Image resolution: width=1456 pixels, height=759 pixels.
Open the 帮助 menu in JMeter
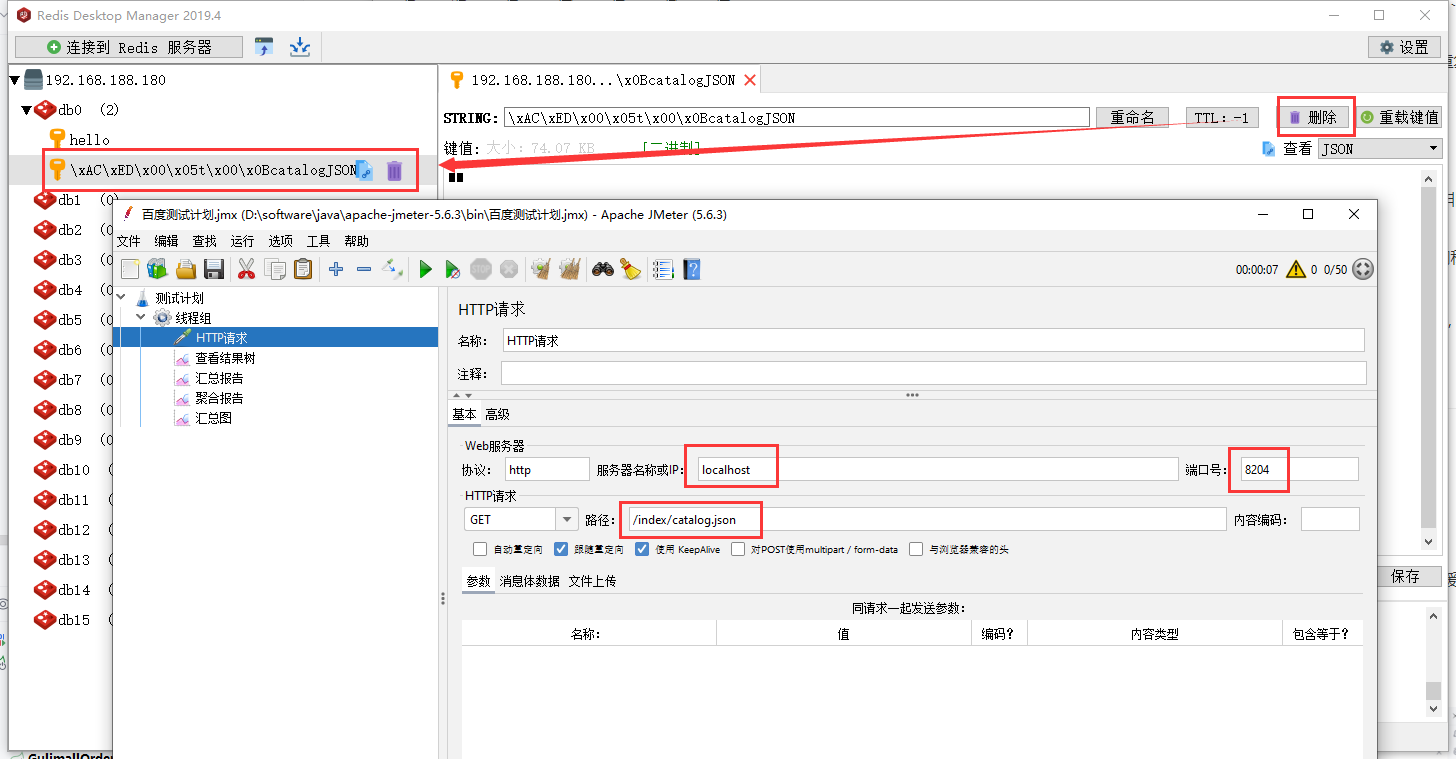click(356, 241)
